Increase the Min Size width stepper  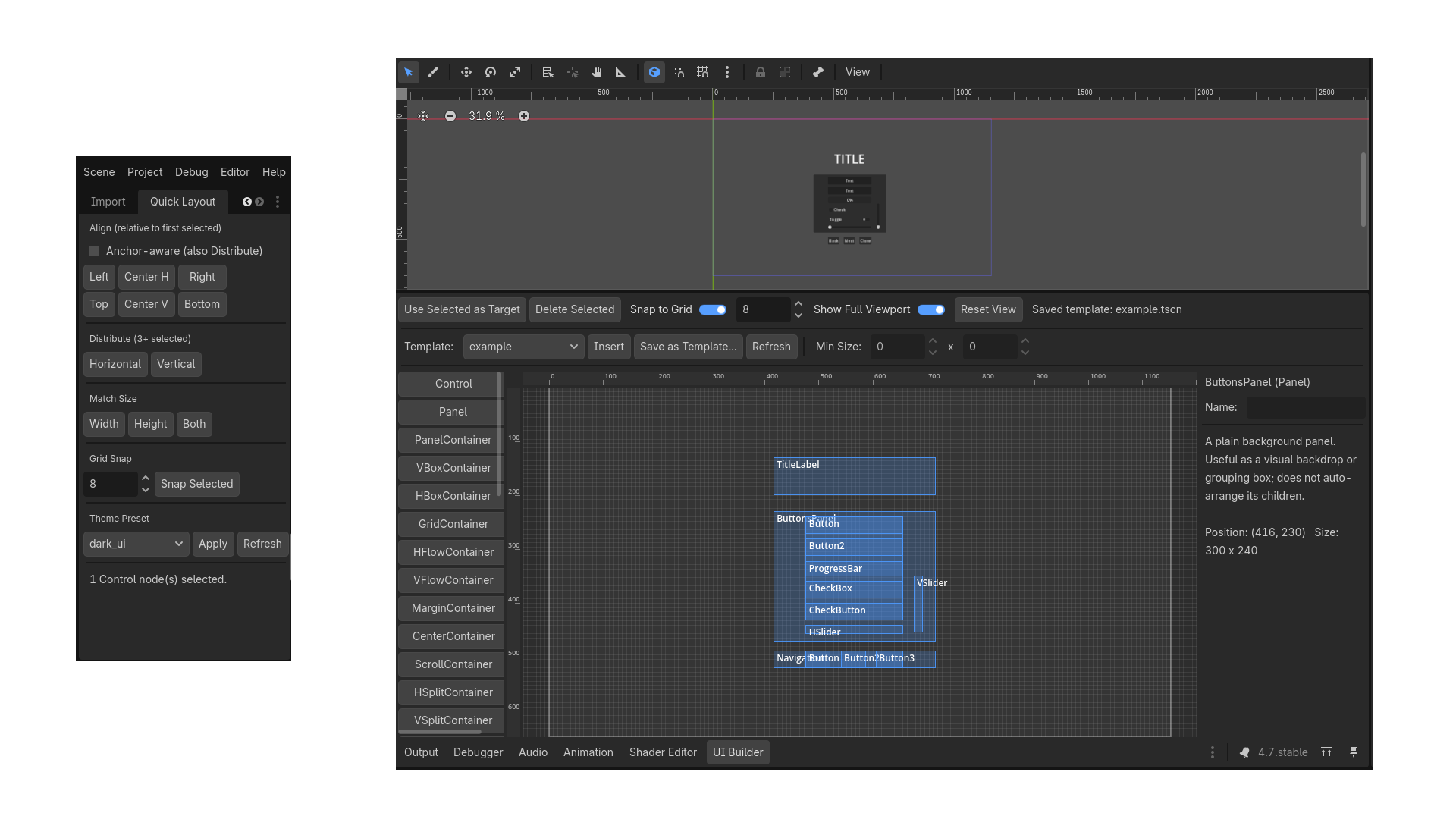[933, 341]
